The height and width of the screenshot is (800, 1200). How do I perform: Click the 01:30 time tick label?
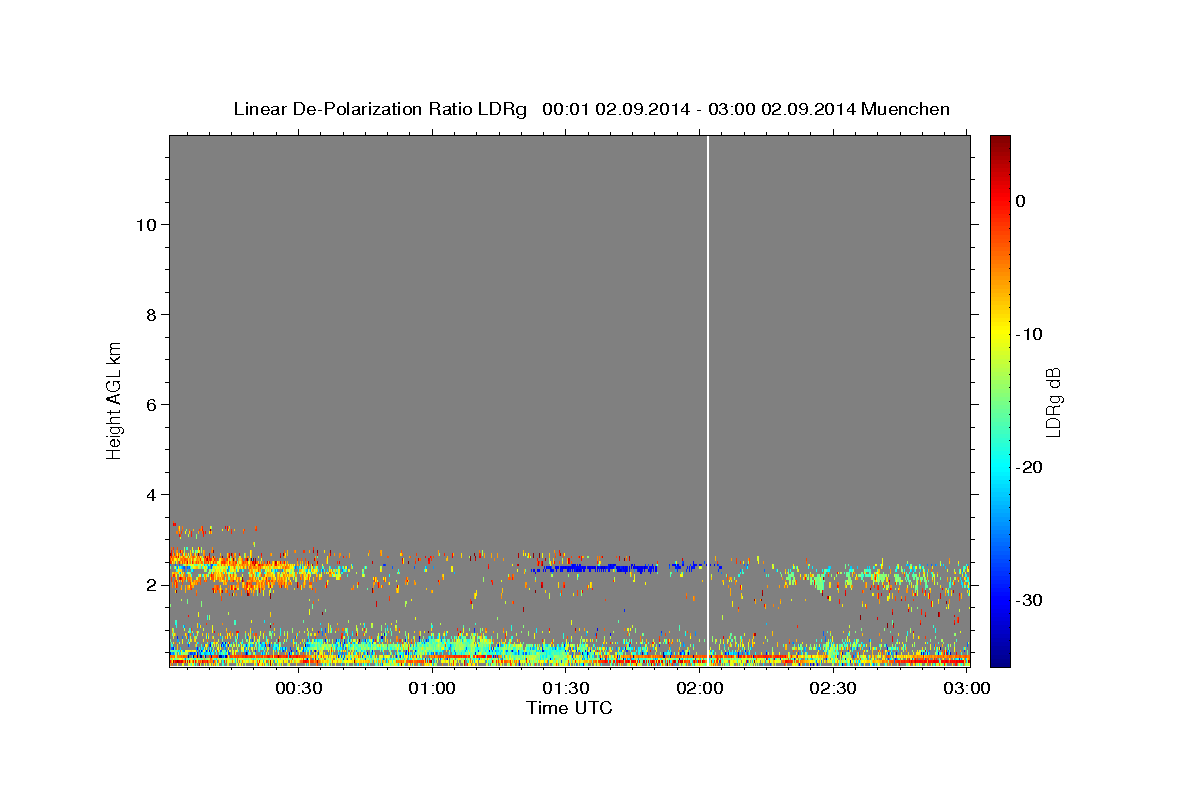pos(565,688)
